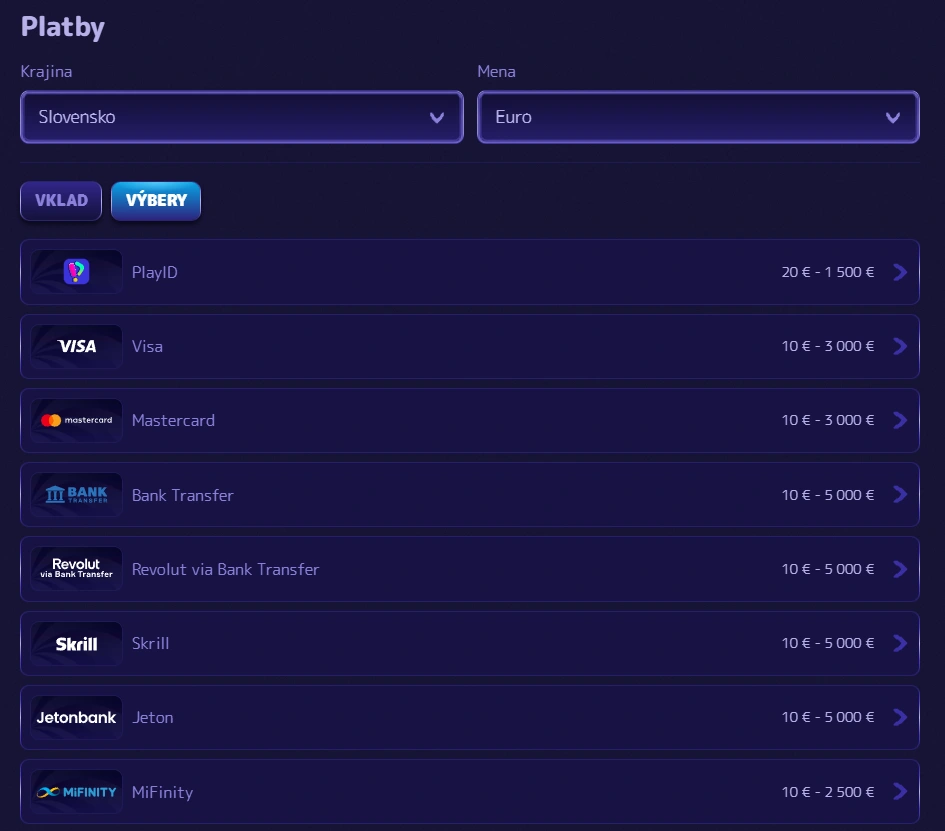Open the Krajina country dropdown
This screenshot has width=945, height=831.
(241, 117)
